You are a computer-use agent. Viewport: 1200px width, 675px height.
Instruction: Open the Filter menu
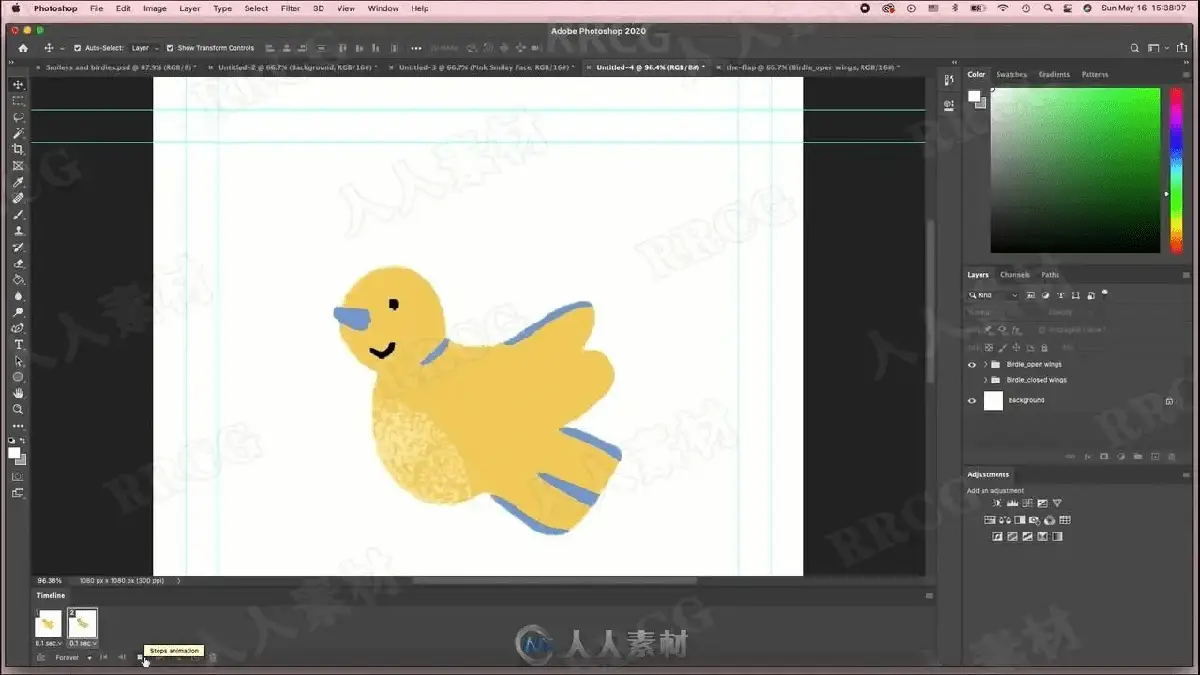click(290, 8)
